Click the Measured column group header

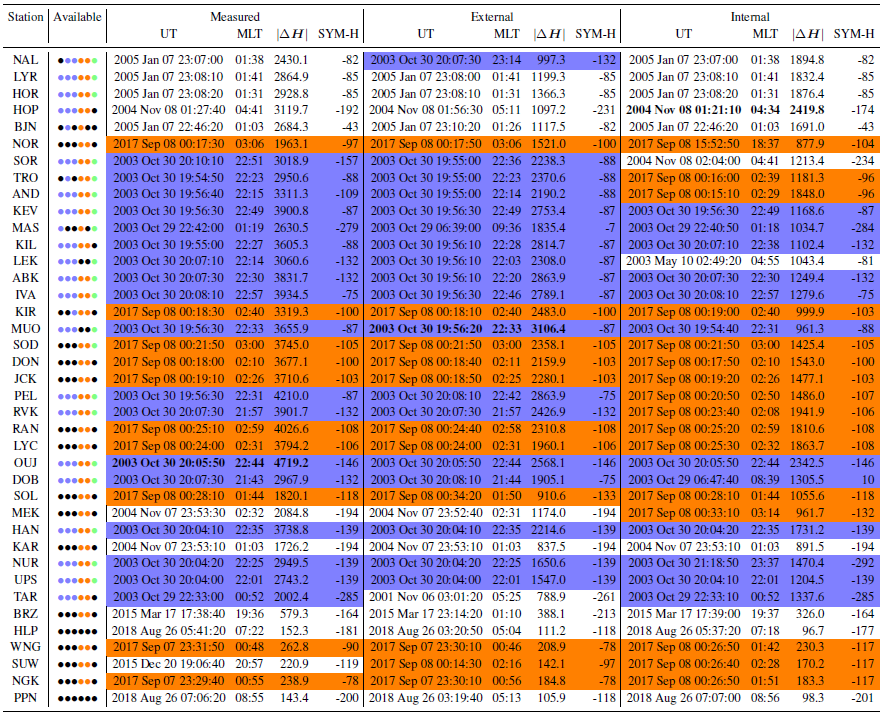pyautogui.click(x=235, y=17)
